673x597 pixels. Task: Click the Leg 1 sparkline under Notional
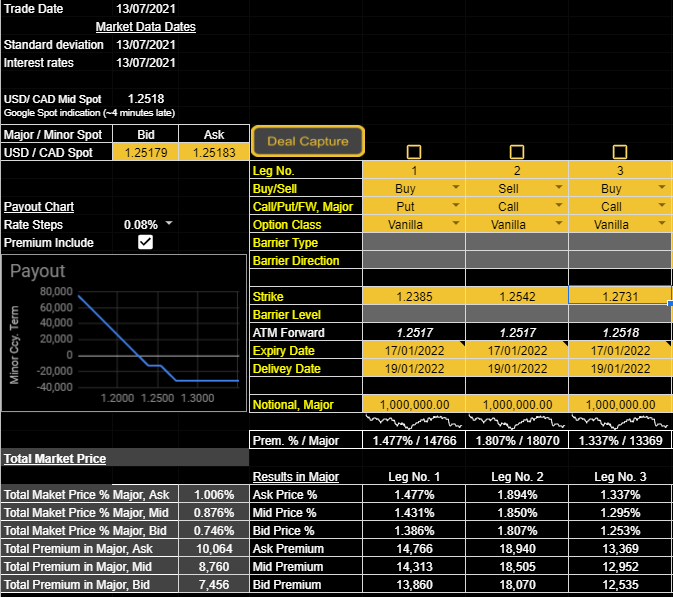[x=413, y=422]
